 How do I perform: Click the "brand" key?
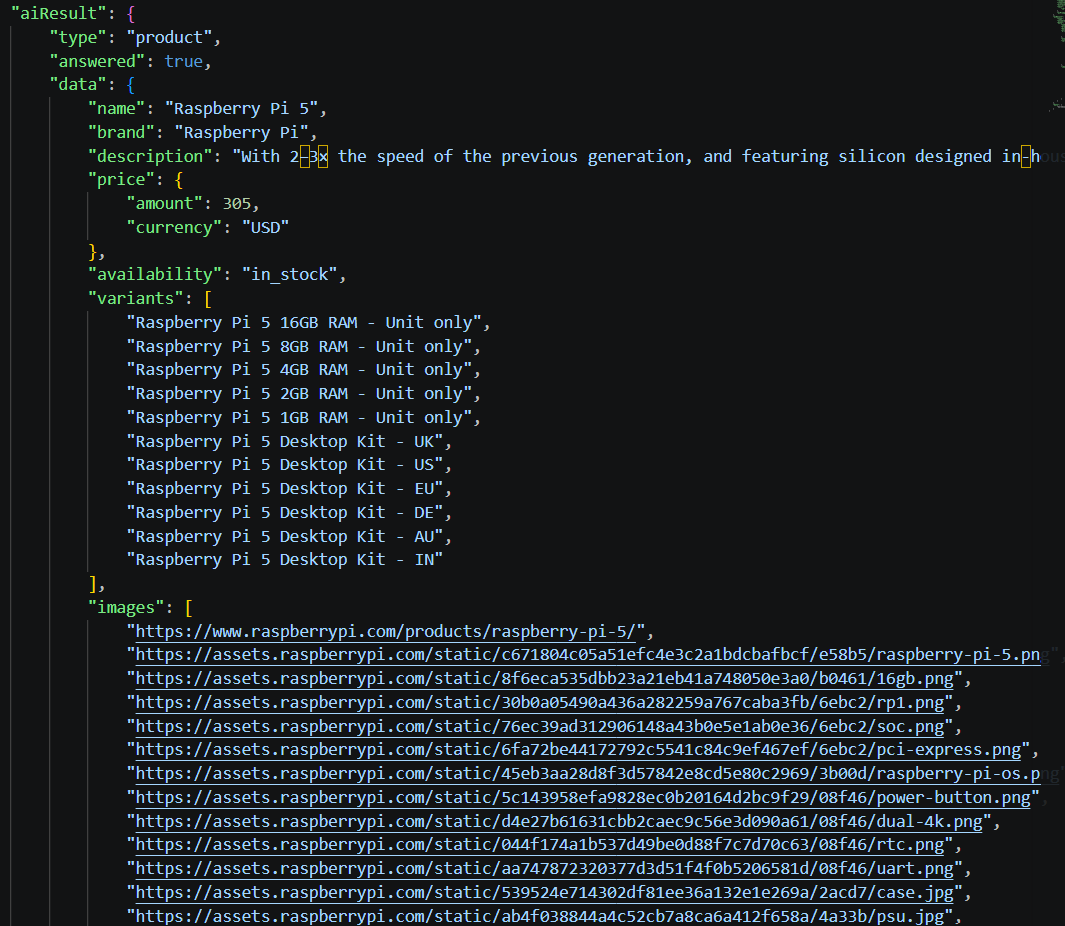click(121, 132)
